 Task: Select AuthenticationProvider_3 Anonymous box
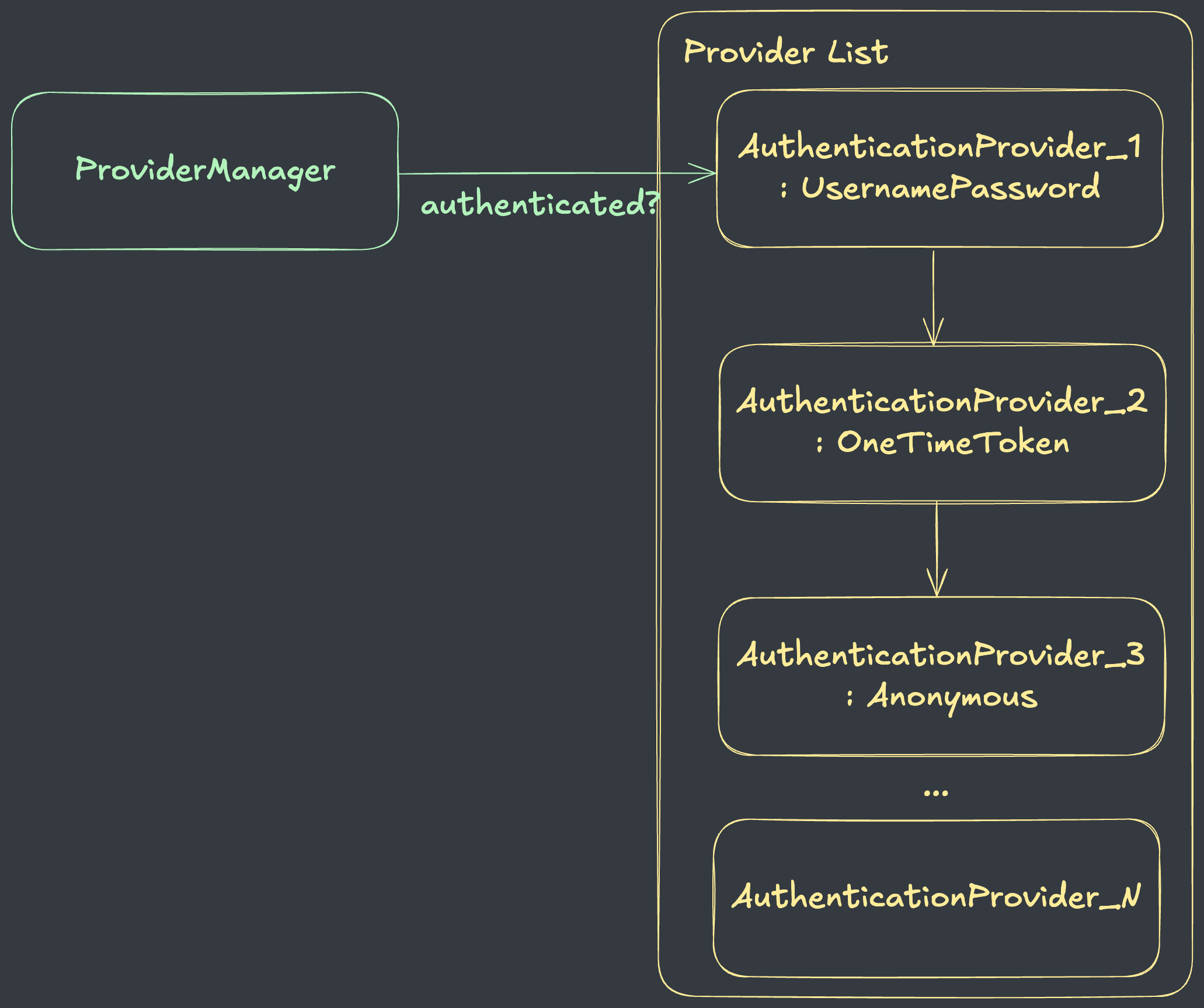pyautogui.click(x=941, y=676)
